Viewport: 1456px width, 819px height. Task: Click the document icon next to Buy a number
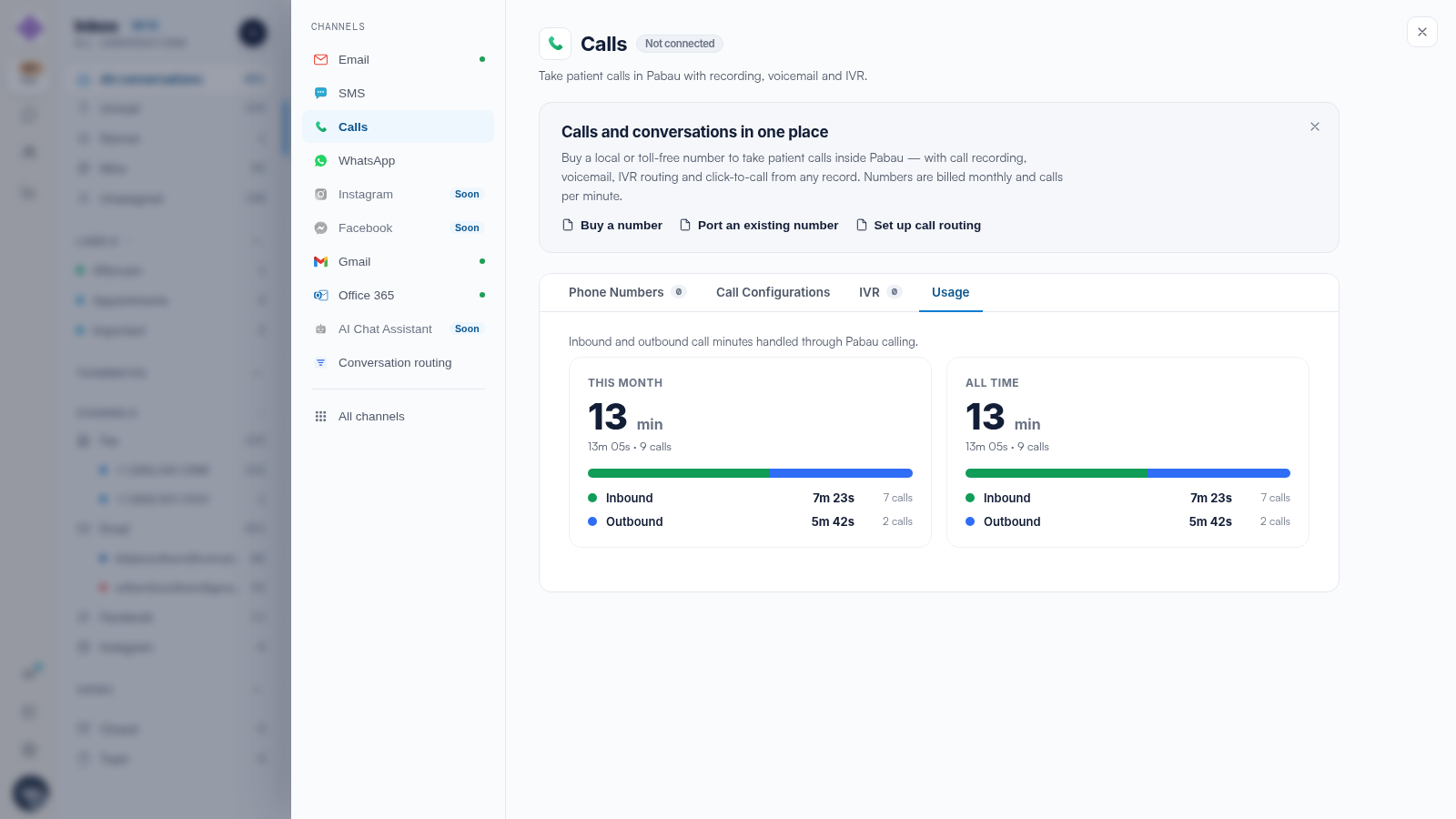click(568, 226)
